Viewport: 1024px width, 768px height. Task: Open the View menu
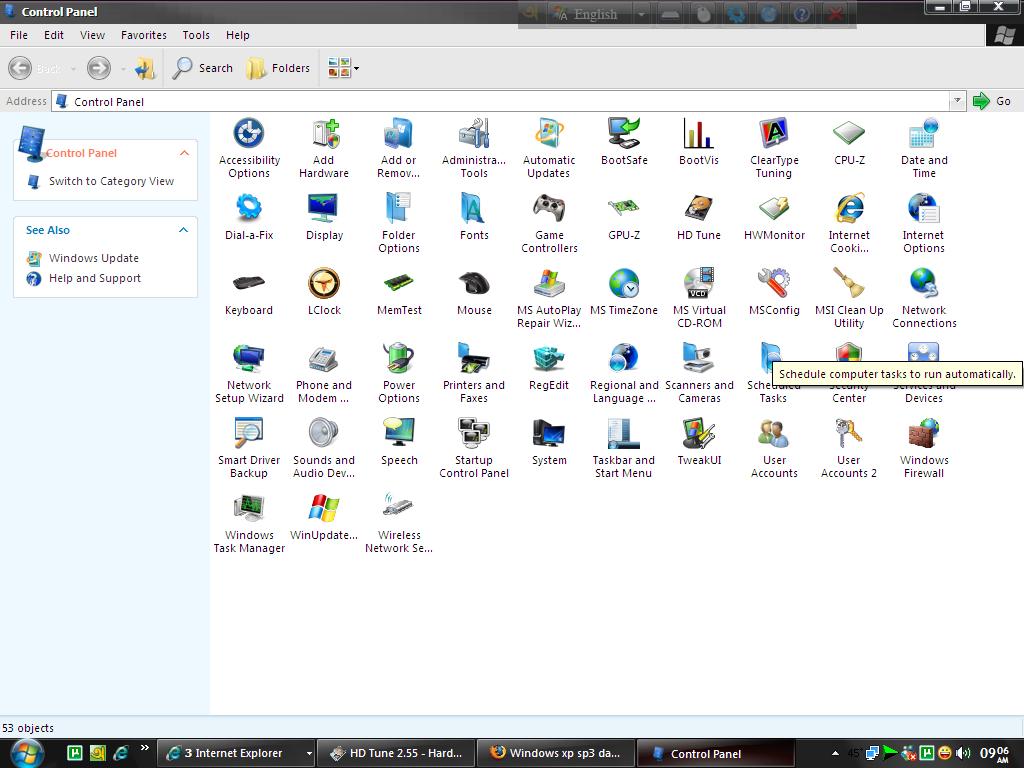tap(92, 35)
